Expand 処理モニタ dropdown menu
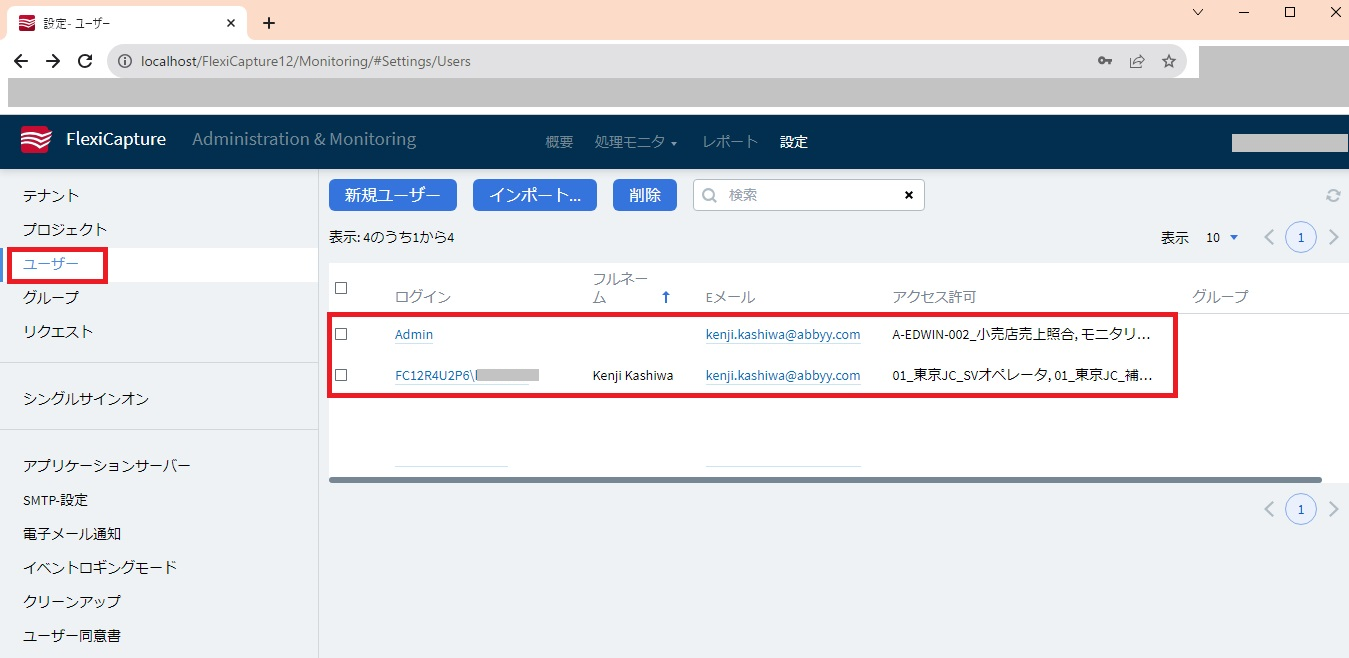The height and width of the screenshot is (658, 1349). pyautogui.click(x=636, y=142)
